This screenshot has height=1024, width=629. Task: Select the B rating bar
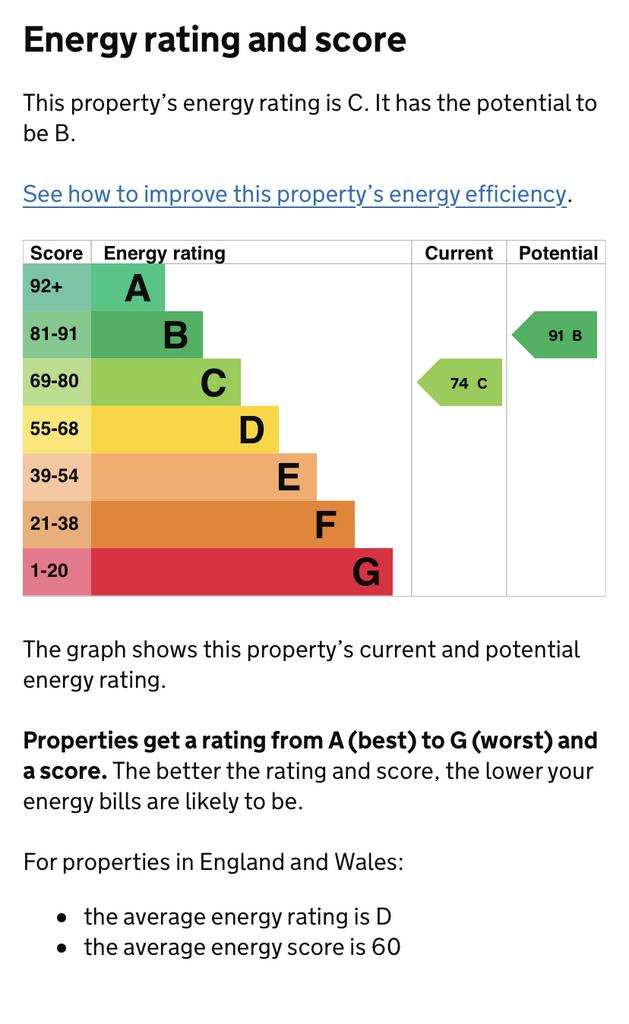coord(147,334)
